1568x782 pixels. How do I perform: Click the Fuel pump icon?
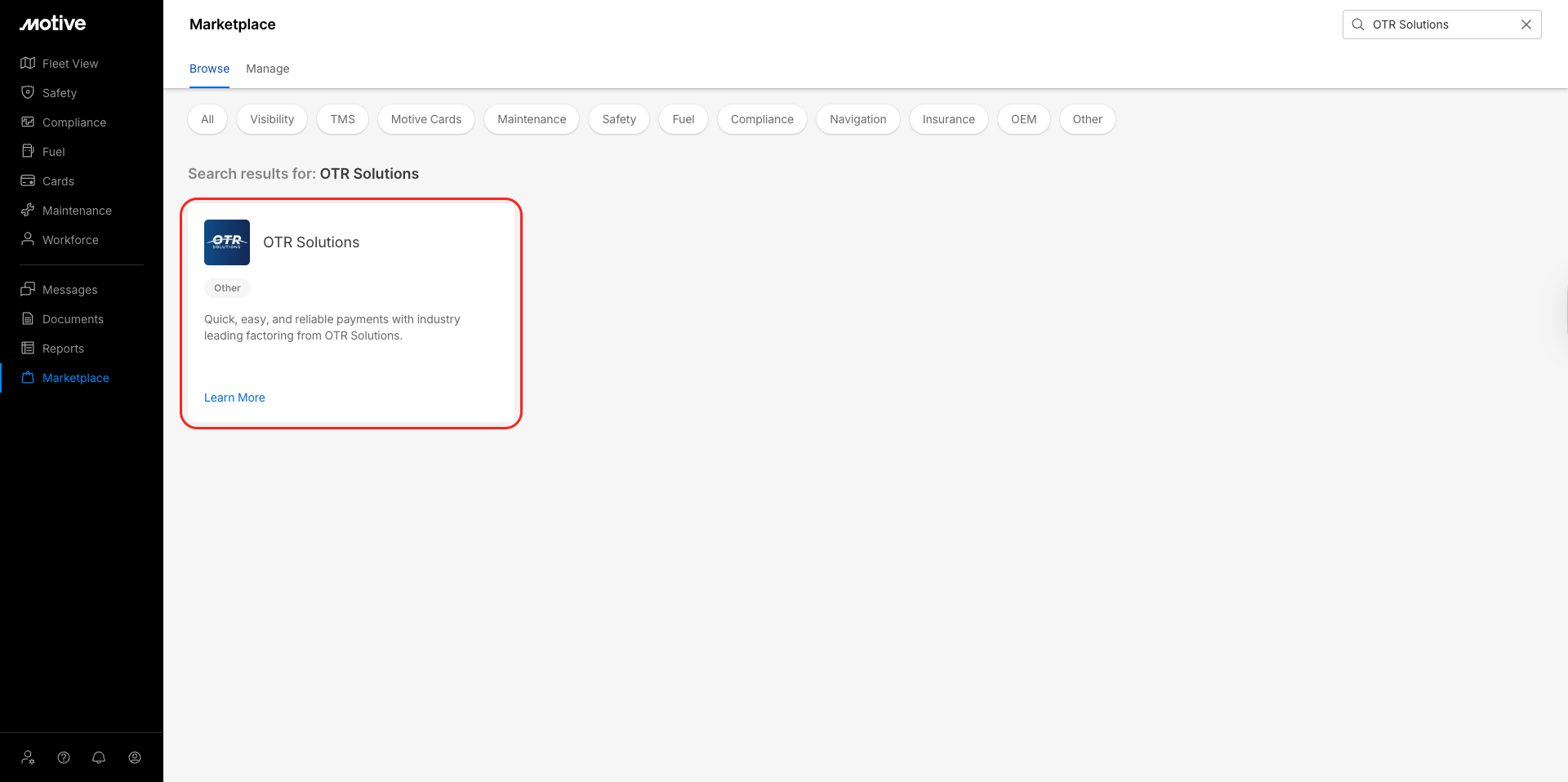tap(28, 152)
